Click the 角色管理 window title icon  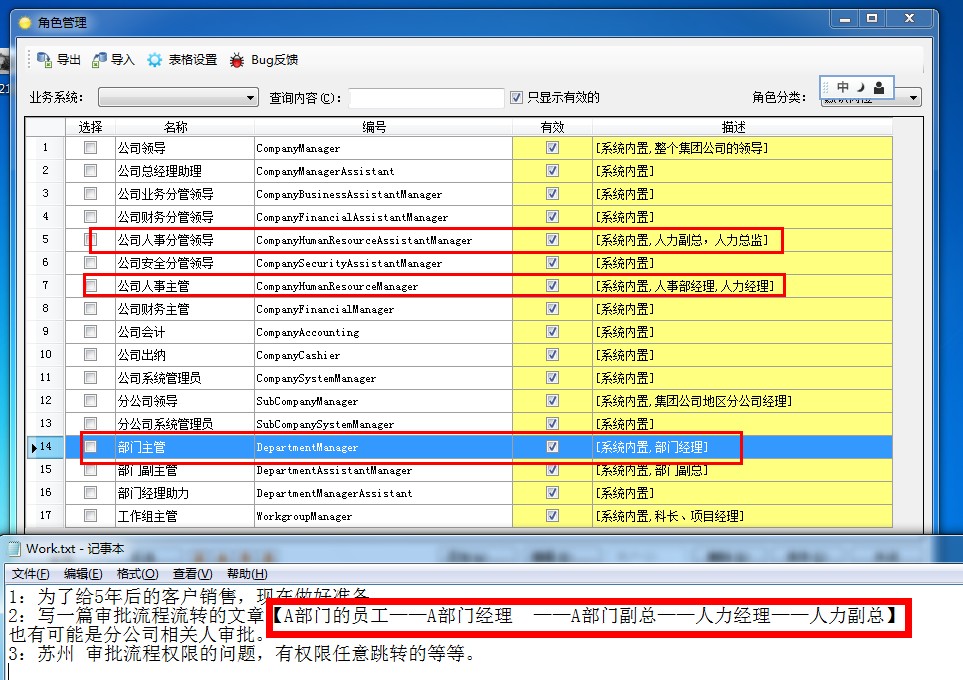pos(25,23)
